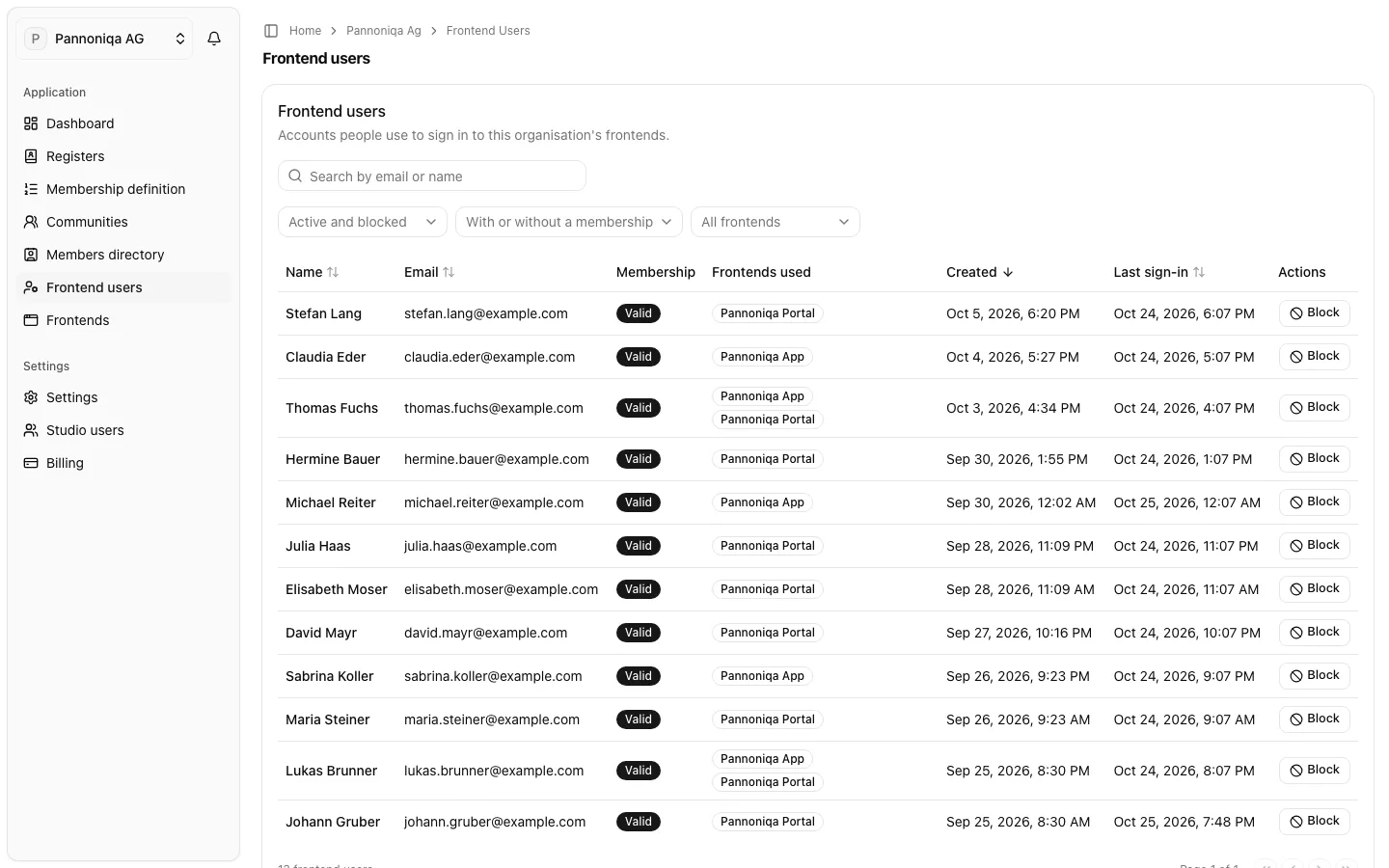This screenshot has height=868, width=1389.
Task: Click Membership column header
Action: point(656,272)
